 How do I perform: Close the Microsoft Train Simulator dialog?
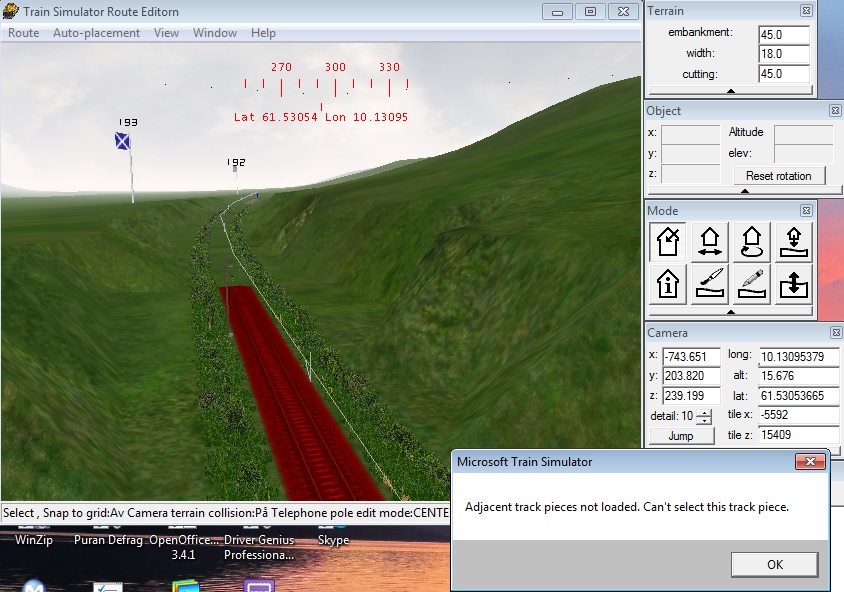tap(810, 461)
